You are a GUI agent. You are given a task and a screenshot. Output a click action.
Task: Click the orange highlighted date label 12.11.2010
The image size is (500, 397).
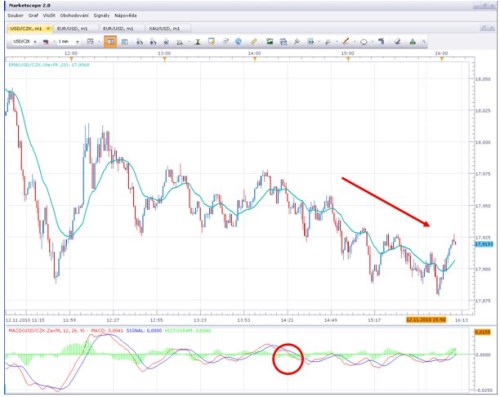[426, 320]
